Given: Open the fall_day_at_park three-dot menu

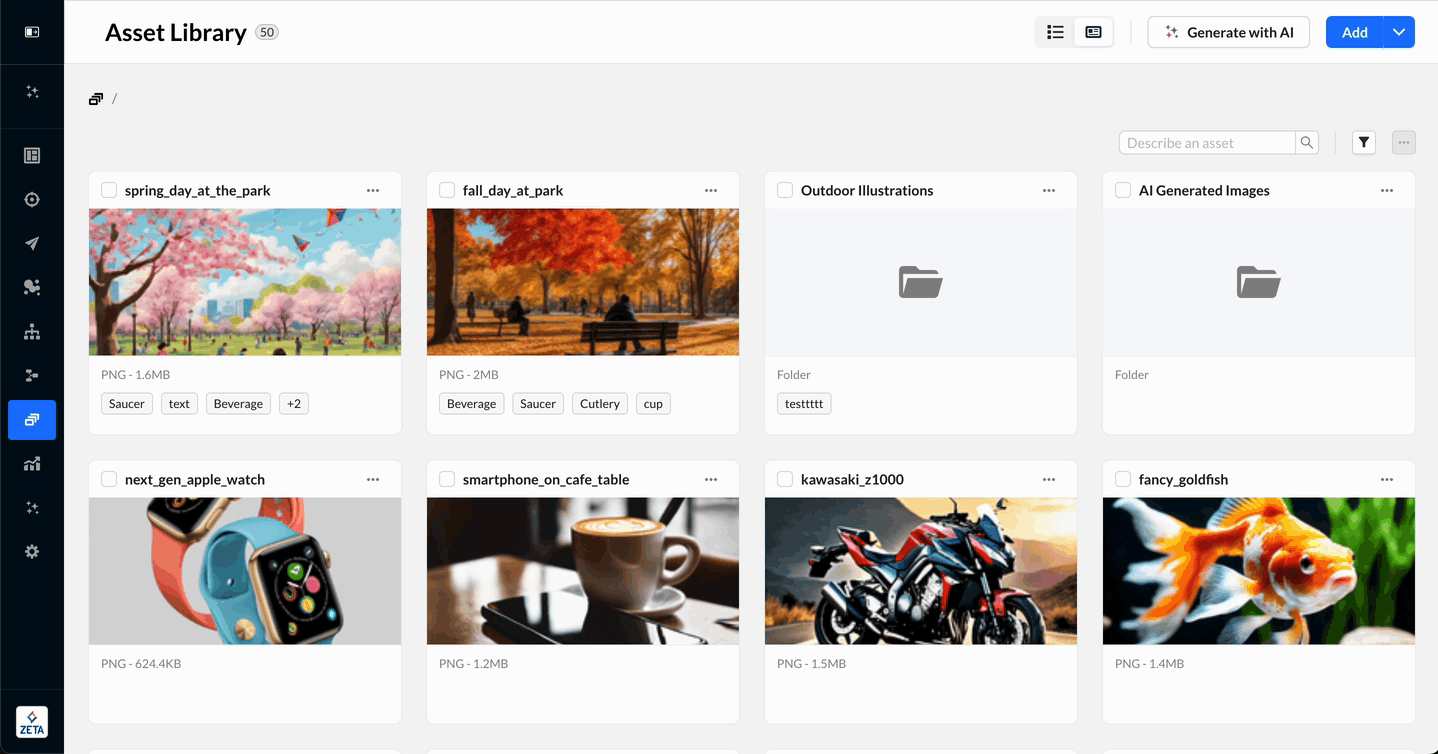Looking at the screenshot, I should (711, 189).
